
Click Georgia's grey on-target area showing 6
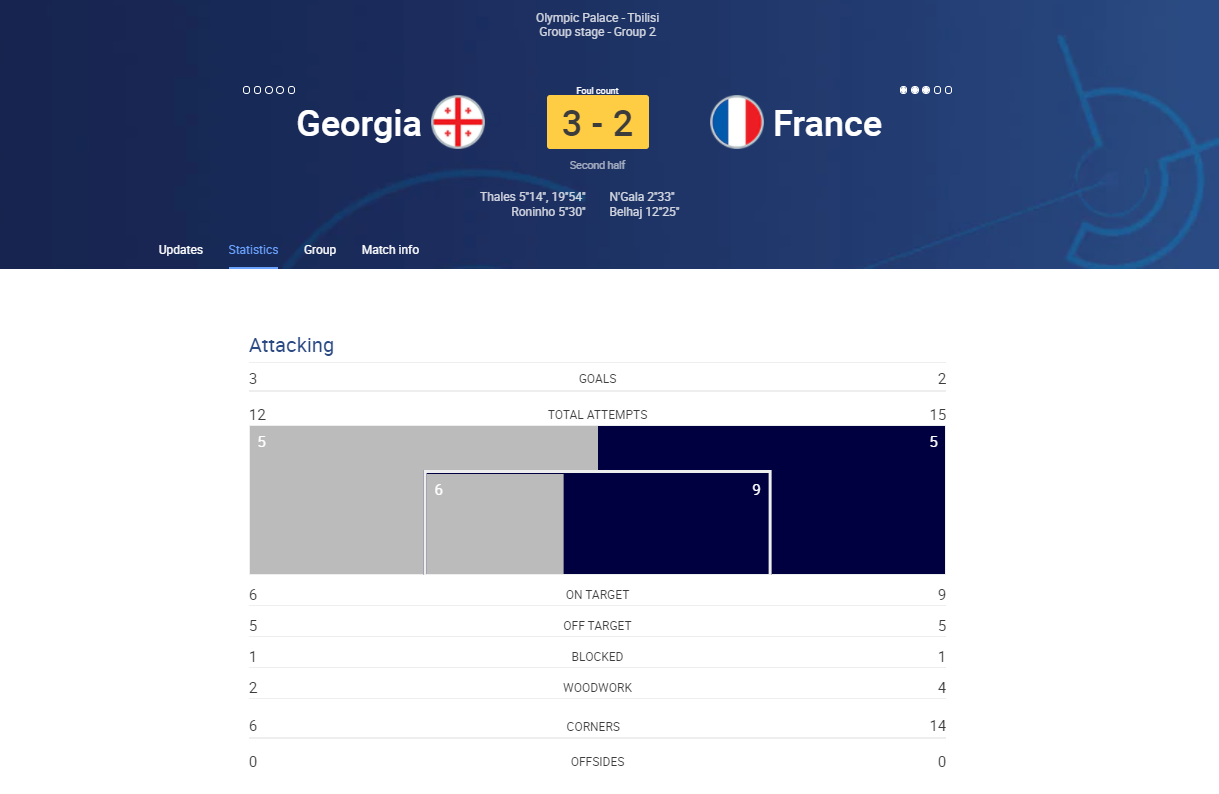(495, 524)
